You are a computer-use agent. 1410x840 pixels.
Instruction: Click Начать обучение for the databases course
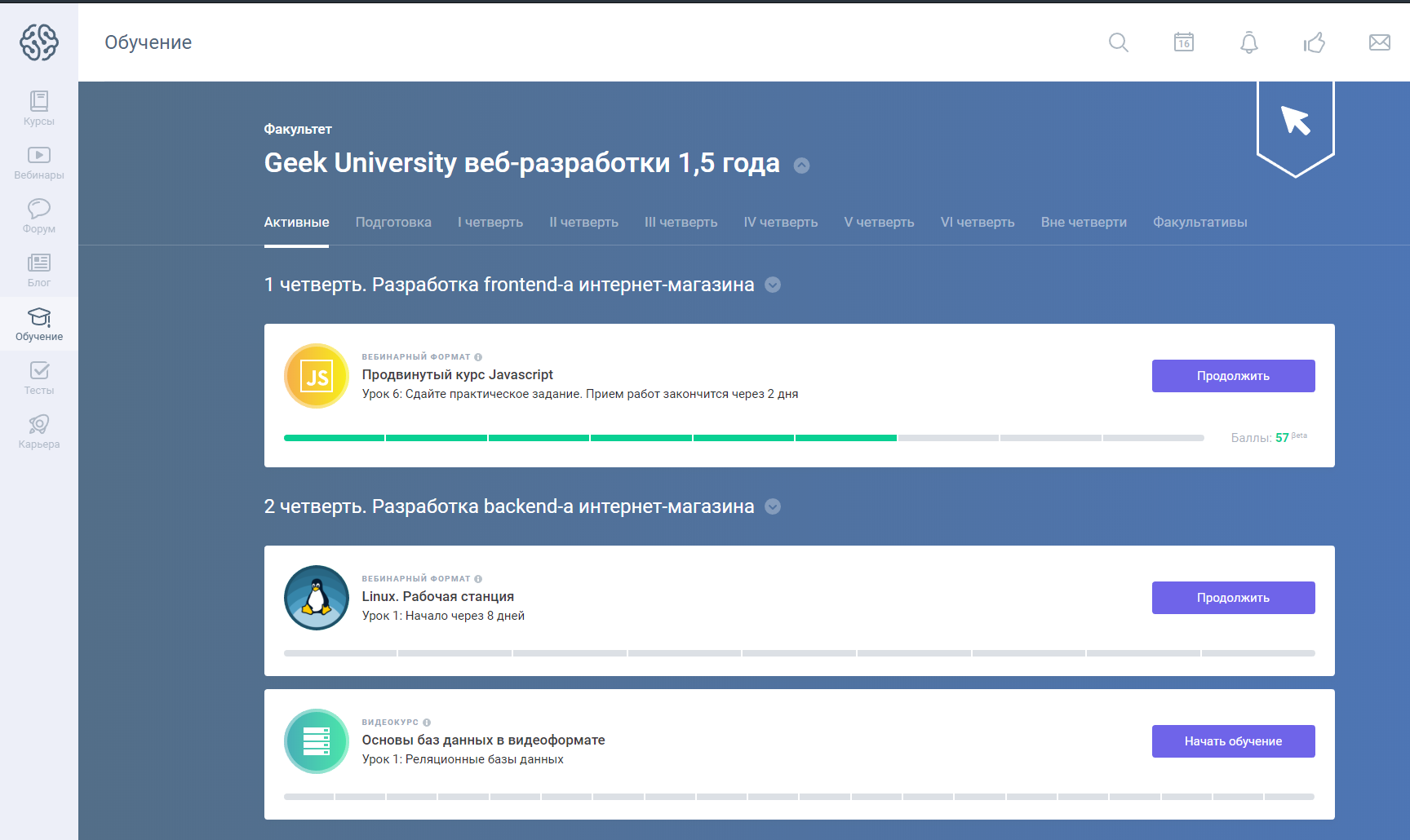tap(1233, 741)
